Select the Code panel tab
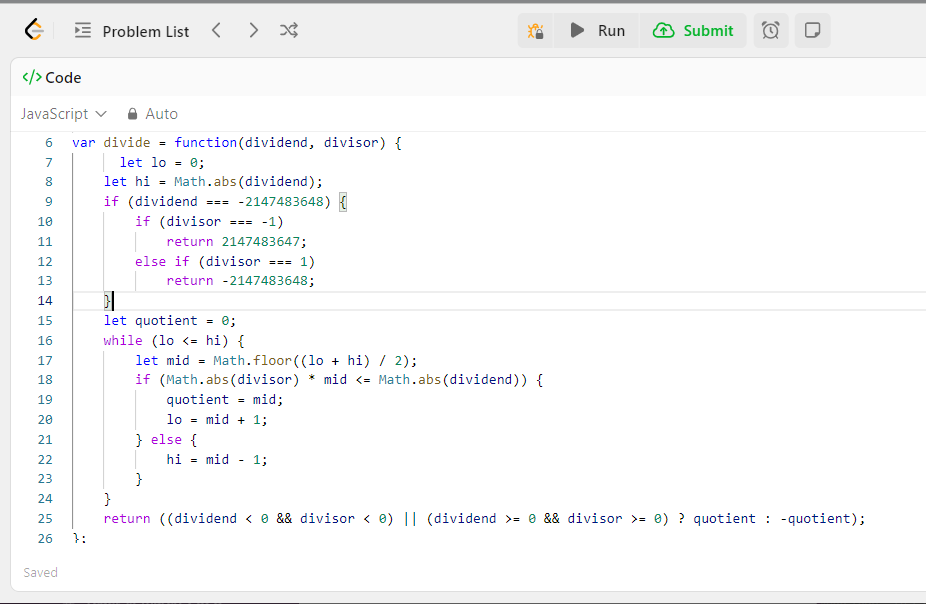The image size is (926, 604). click(52, 77)
